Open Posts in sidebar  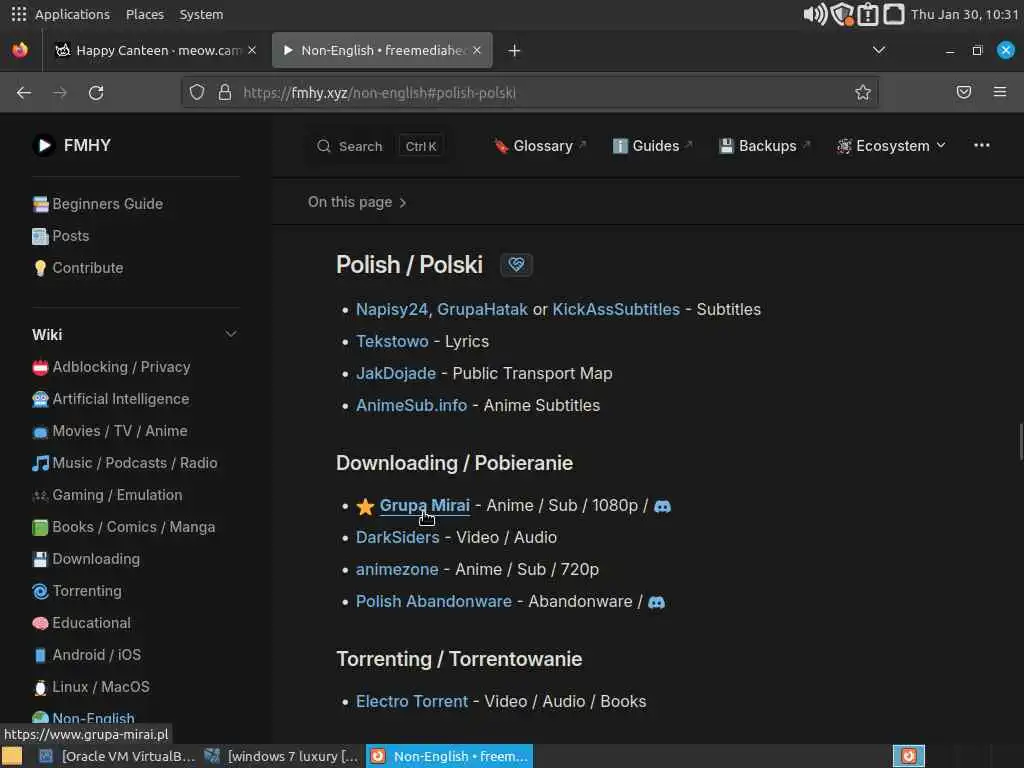point(61,236)
